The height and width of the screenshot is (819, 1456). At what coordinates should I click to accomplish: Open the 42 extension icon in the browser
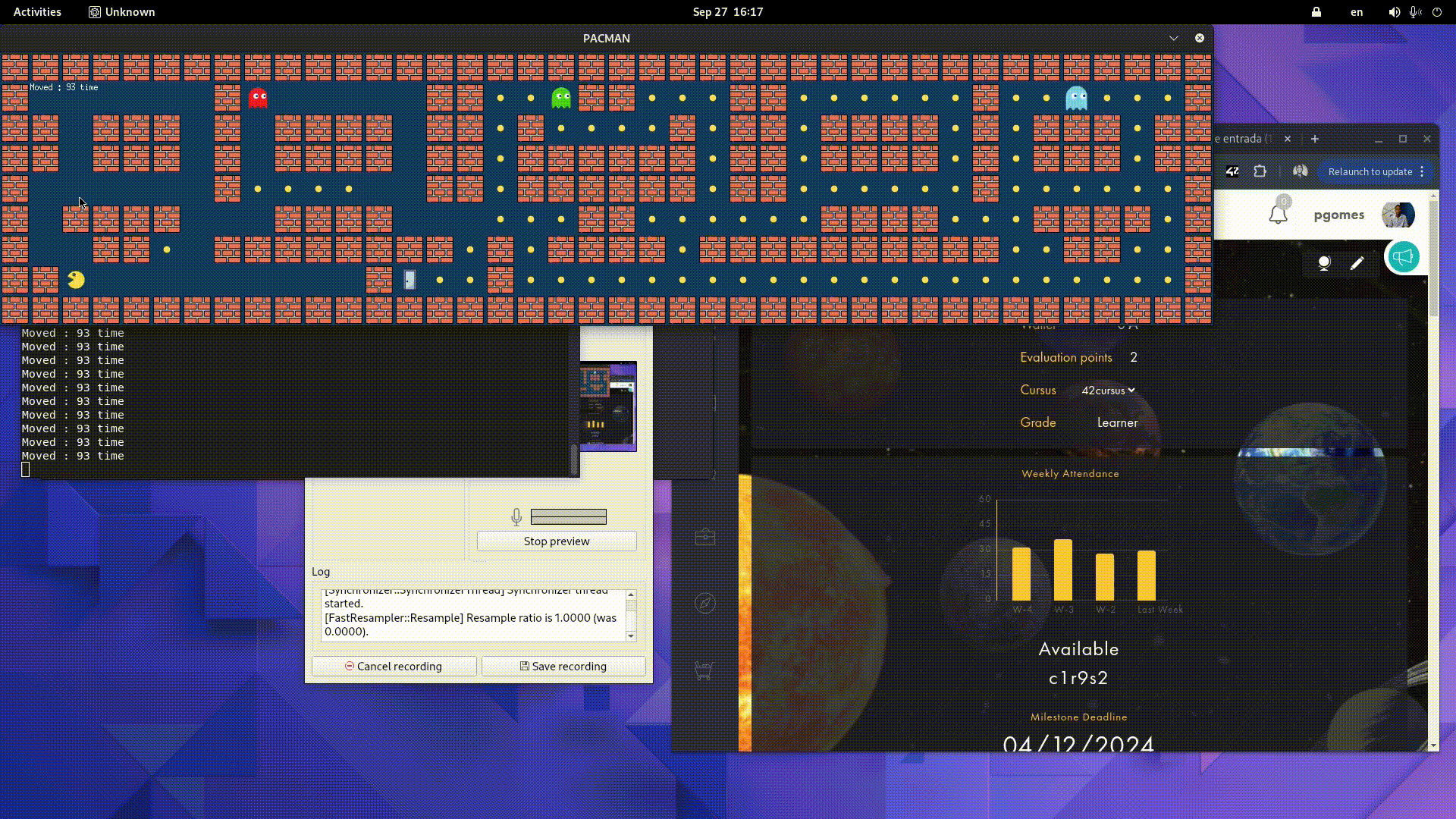tap(1232, 171)
